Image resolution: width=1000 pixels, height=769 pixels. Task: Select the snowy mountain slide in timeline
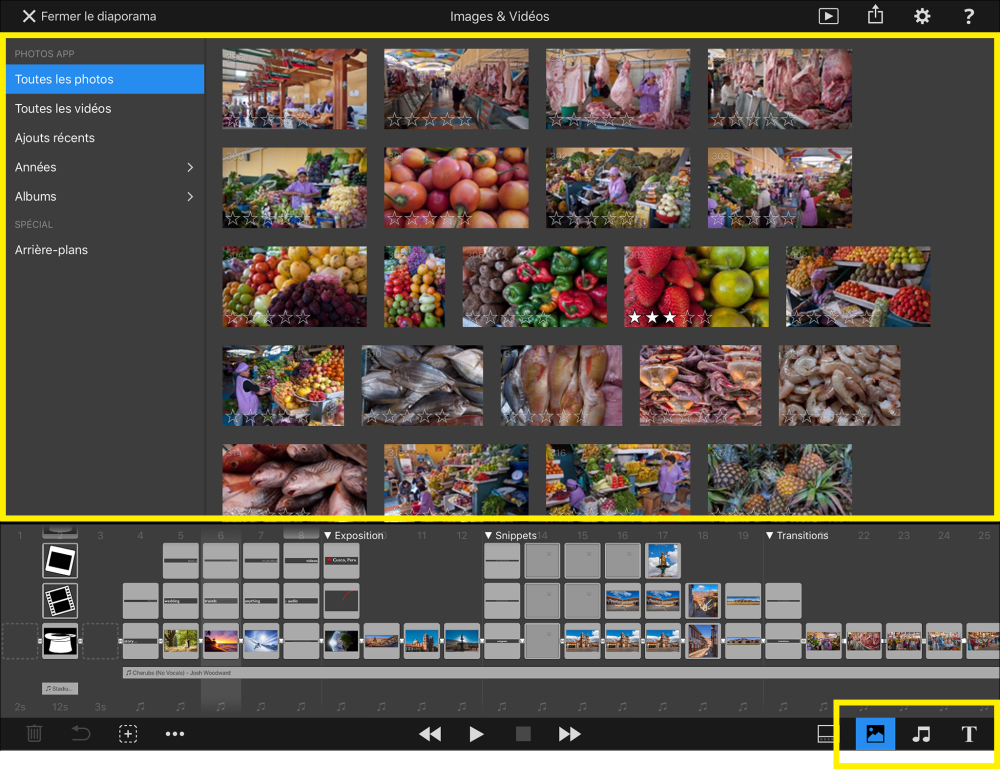[x=261, y=641]
